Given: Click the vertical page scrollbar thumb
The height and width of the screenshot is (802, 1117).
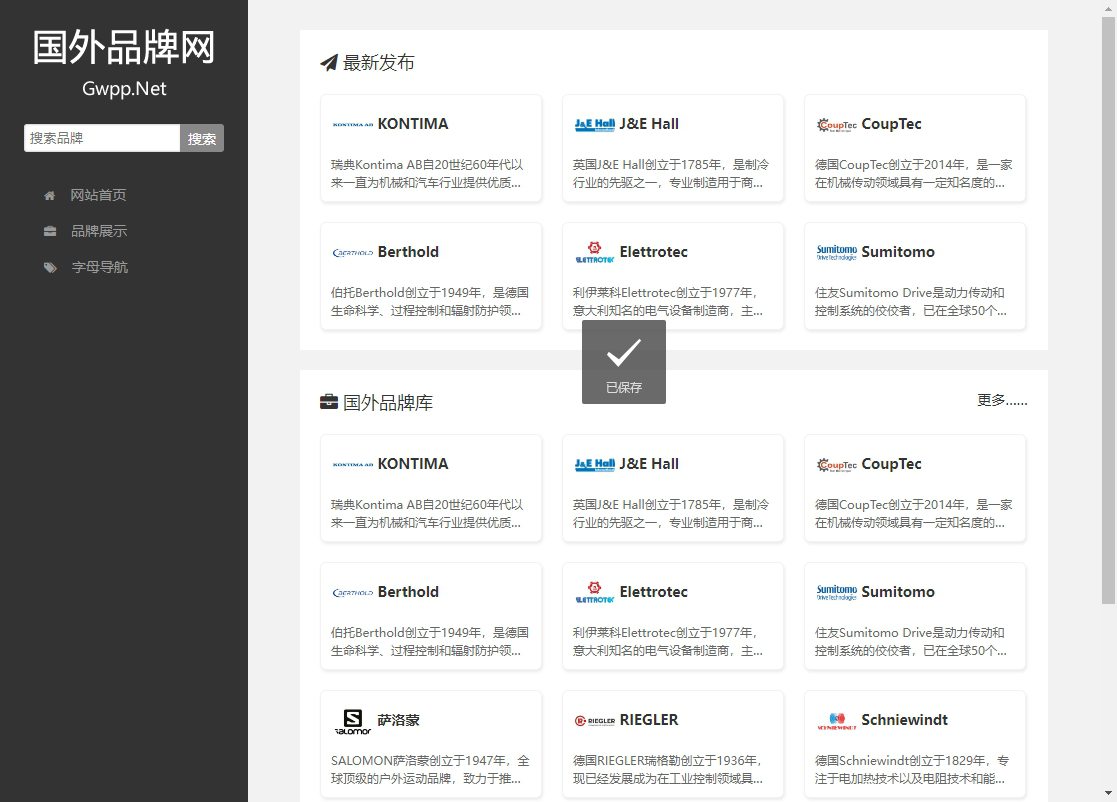Looking at the screenshot, I should click(x=1108, y=310).
